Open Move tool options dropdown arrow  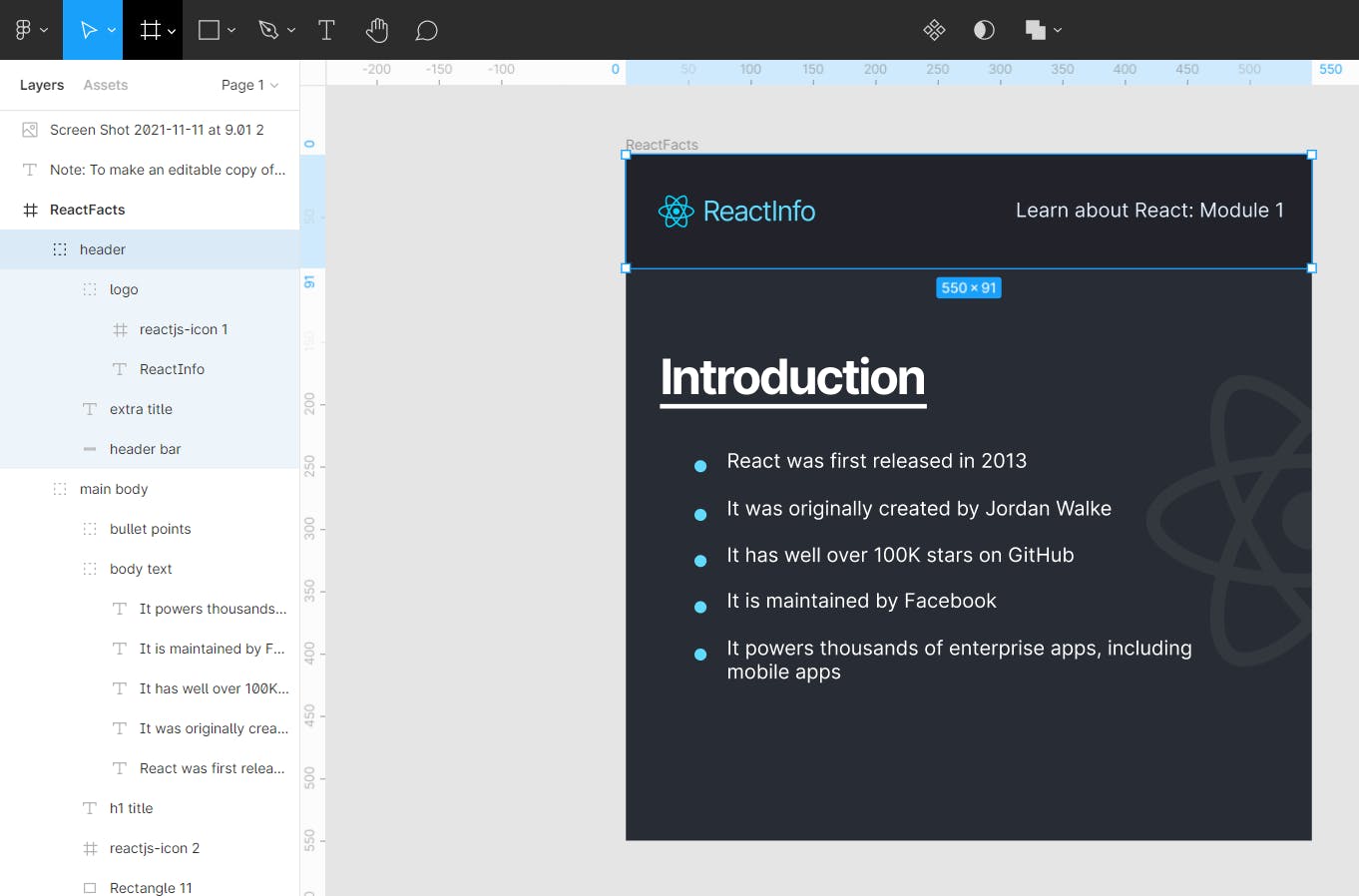112,31
